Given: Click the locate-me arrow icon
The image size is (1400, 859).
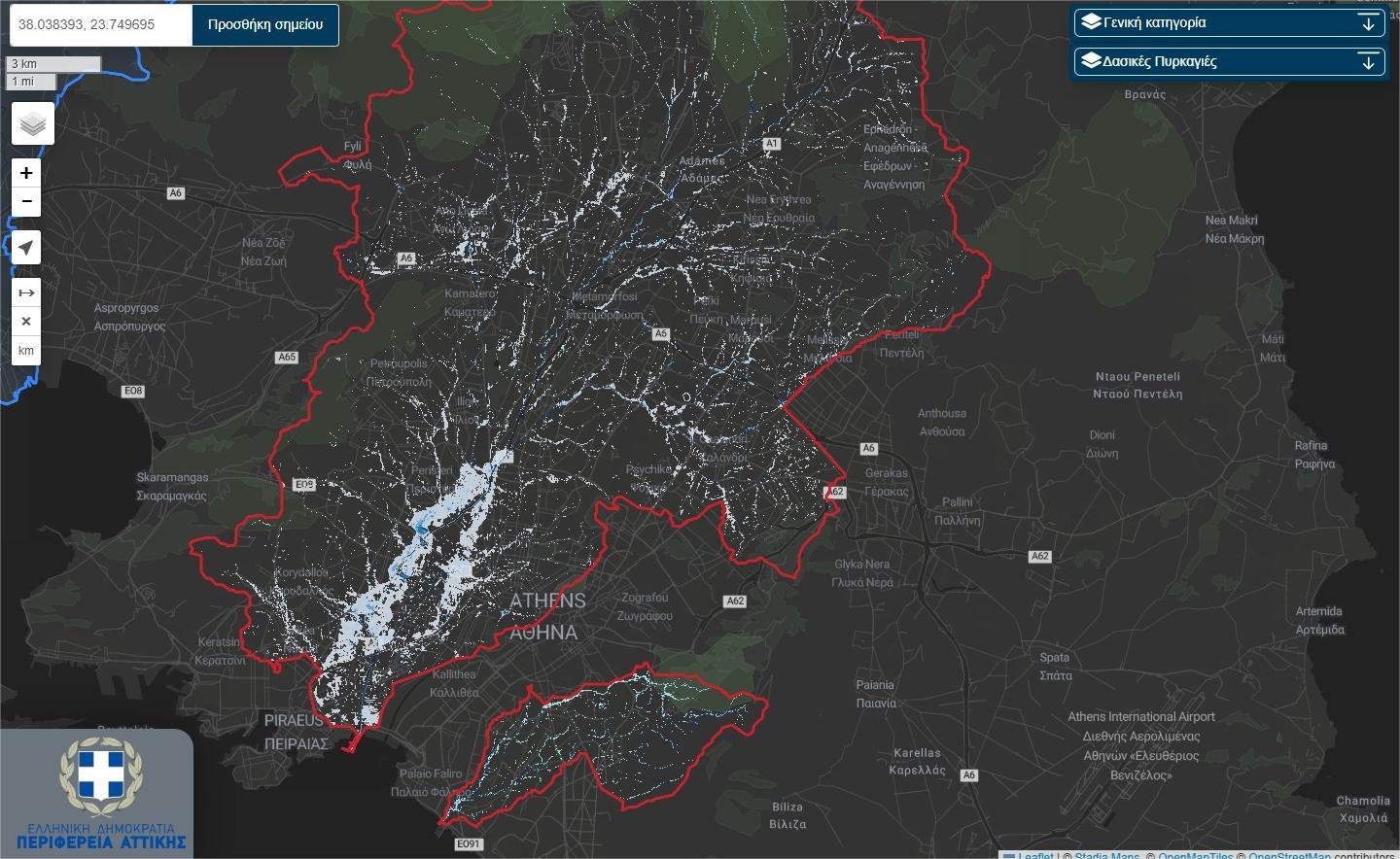Looking at the screenshot, I should click(26, 248).
